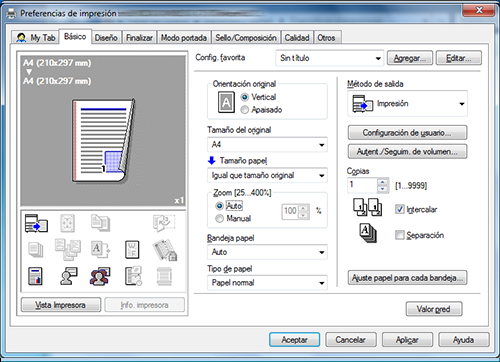The width and height of the screenshot is (500, 362).
Task: Click the offset stack icon beside Separación
Action: pos(368,233)
